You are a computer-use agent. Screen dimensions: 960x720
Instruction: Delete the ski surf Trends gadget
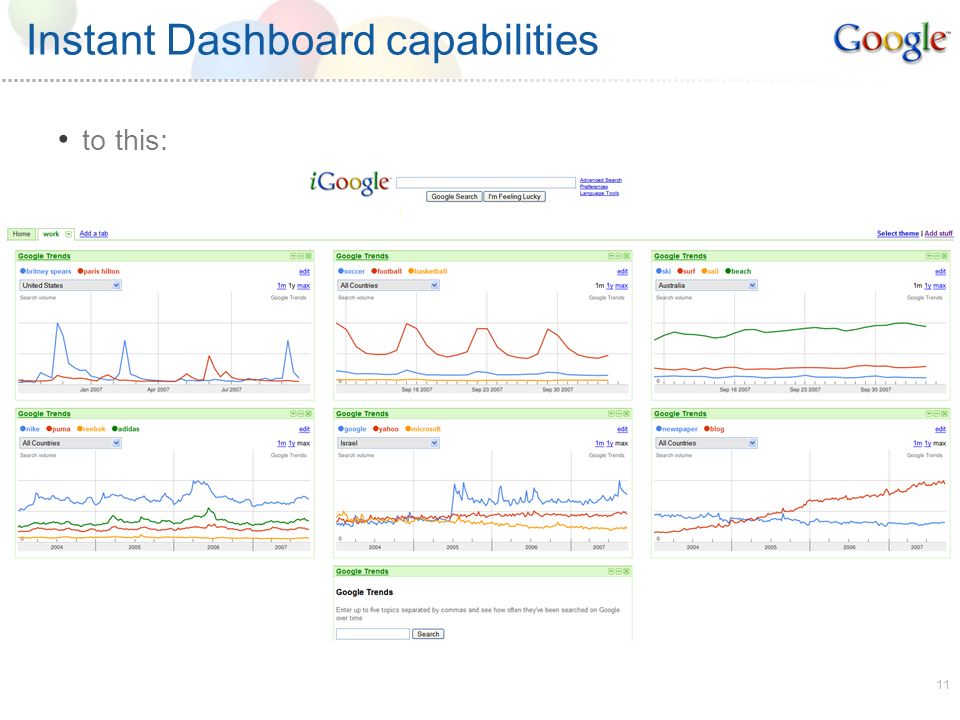[x=944, y=256]
